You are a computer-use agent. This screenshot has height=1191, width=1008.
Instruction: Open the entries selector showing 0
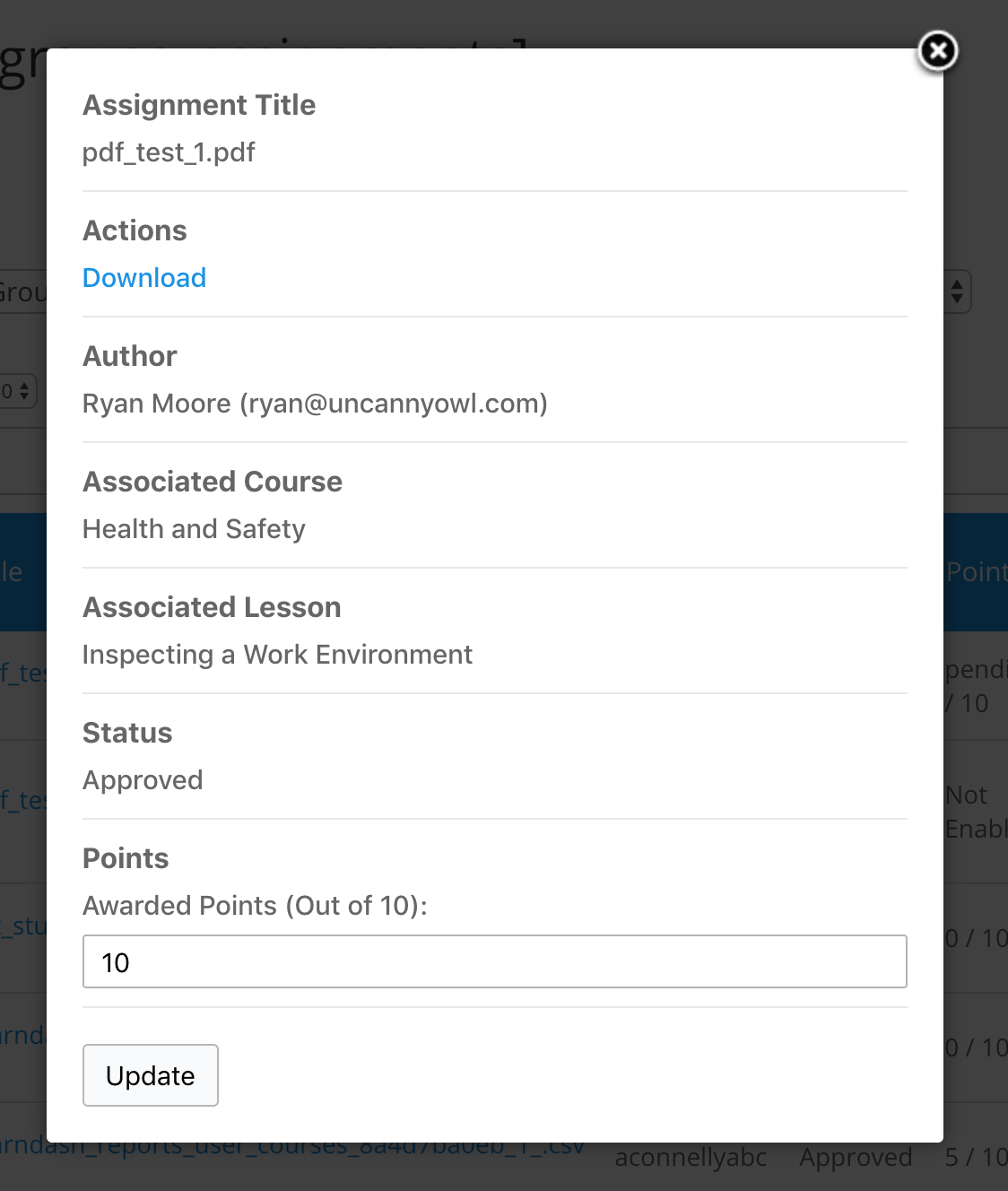click(x=17, y=391)
